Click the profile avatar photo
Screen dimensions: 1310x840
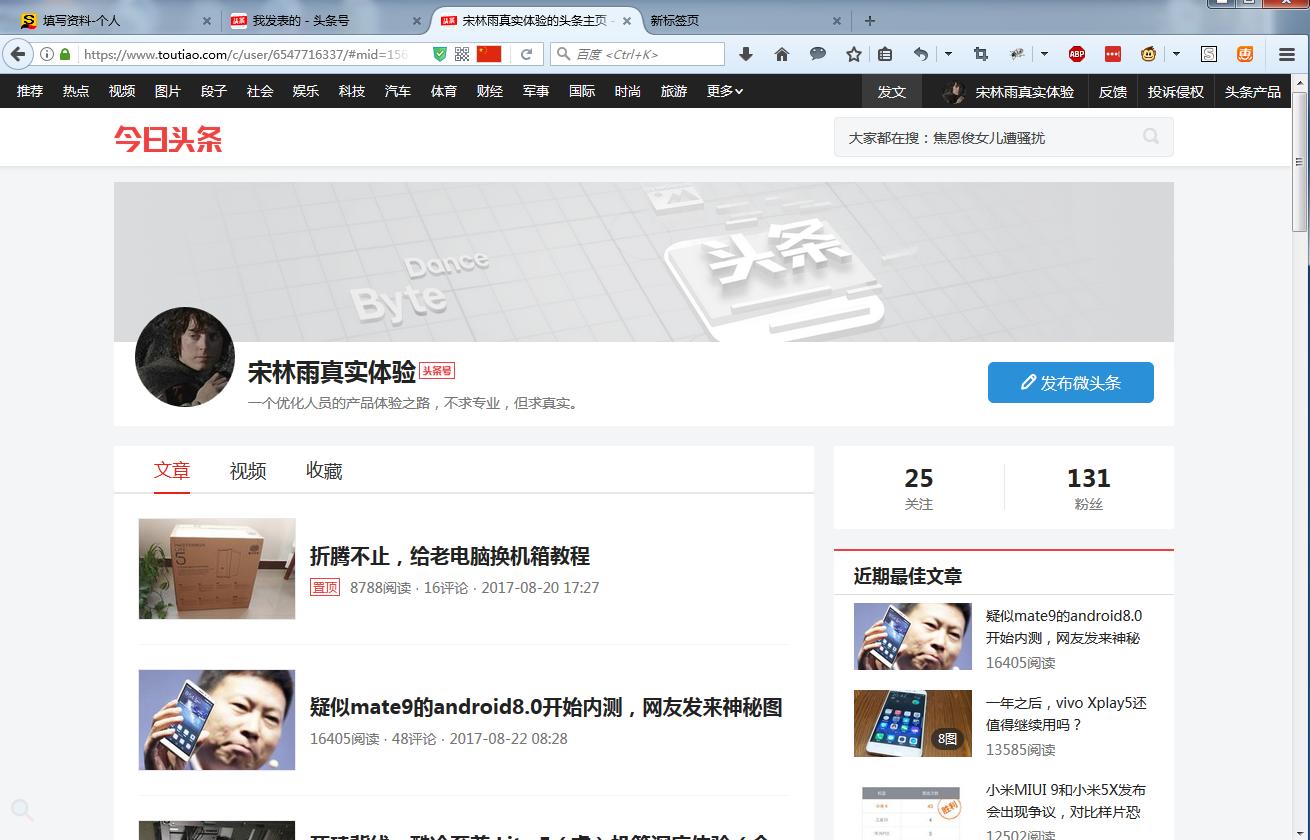coord(185,357)
